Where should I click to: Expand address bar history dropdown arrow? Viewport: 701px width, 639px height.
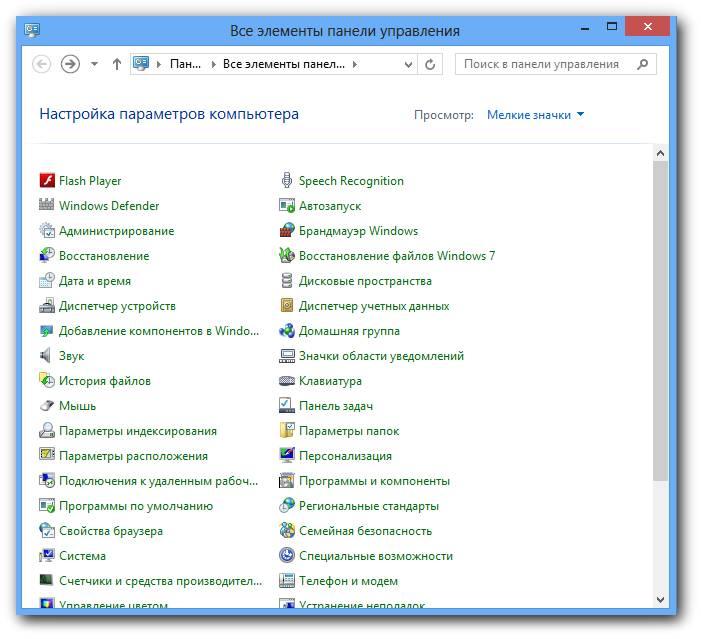click(x=408, y=64)
